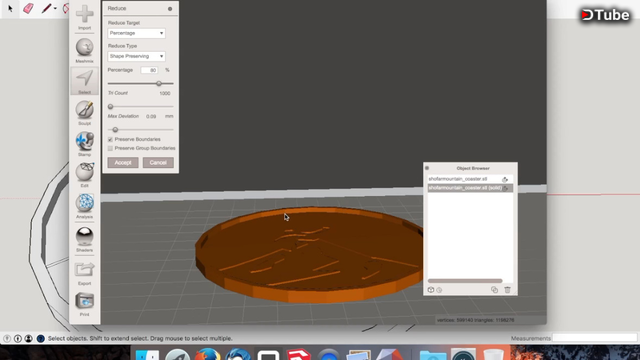Open the Reduce Target Percentage dropdown
Viewport: 640px width, 360px height.
136,33
